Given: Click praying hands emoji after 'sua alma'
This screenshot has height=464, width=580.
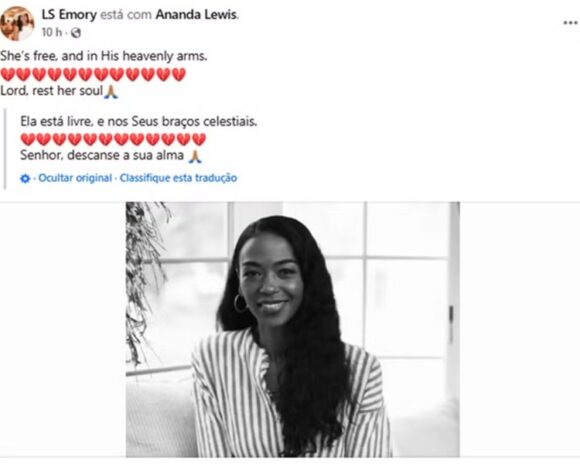Looking at the screenshot, I should tap(195, 157).
